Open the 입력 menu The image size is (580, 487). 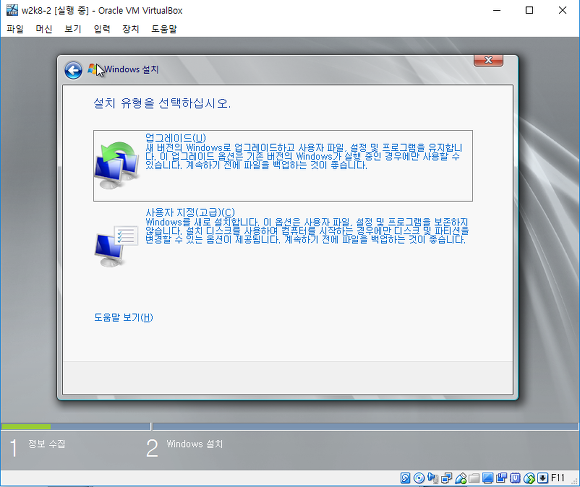[102, 28]
